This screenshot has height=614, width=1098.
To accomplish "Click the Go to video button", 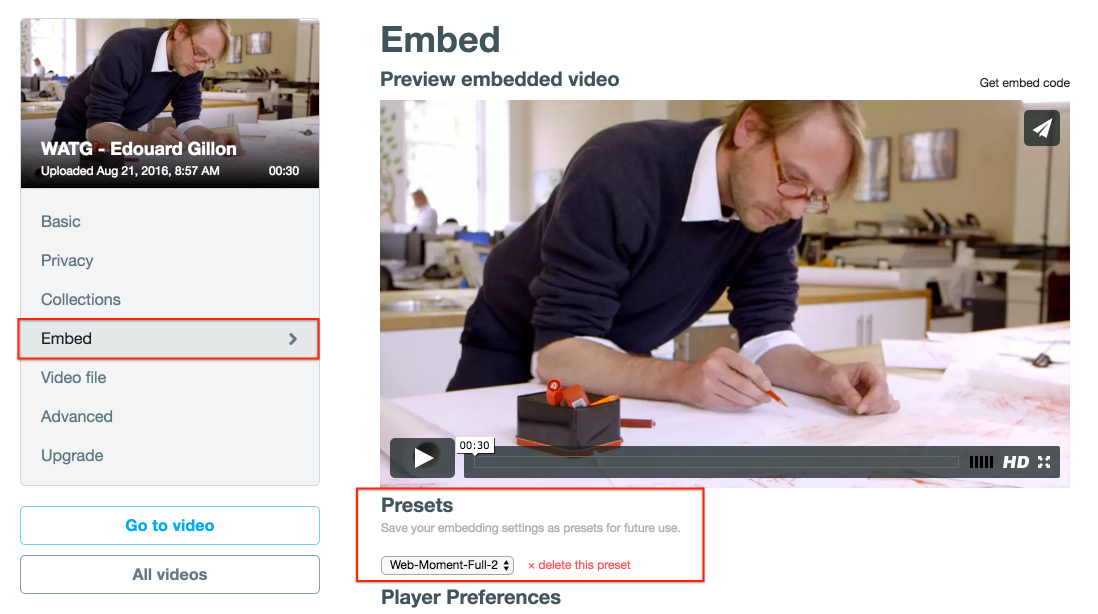I will tap(170, 526).
